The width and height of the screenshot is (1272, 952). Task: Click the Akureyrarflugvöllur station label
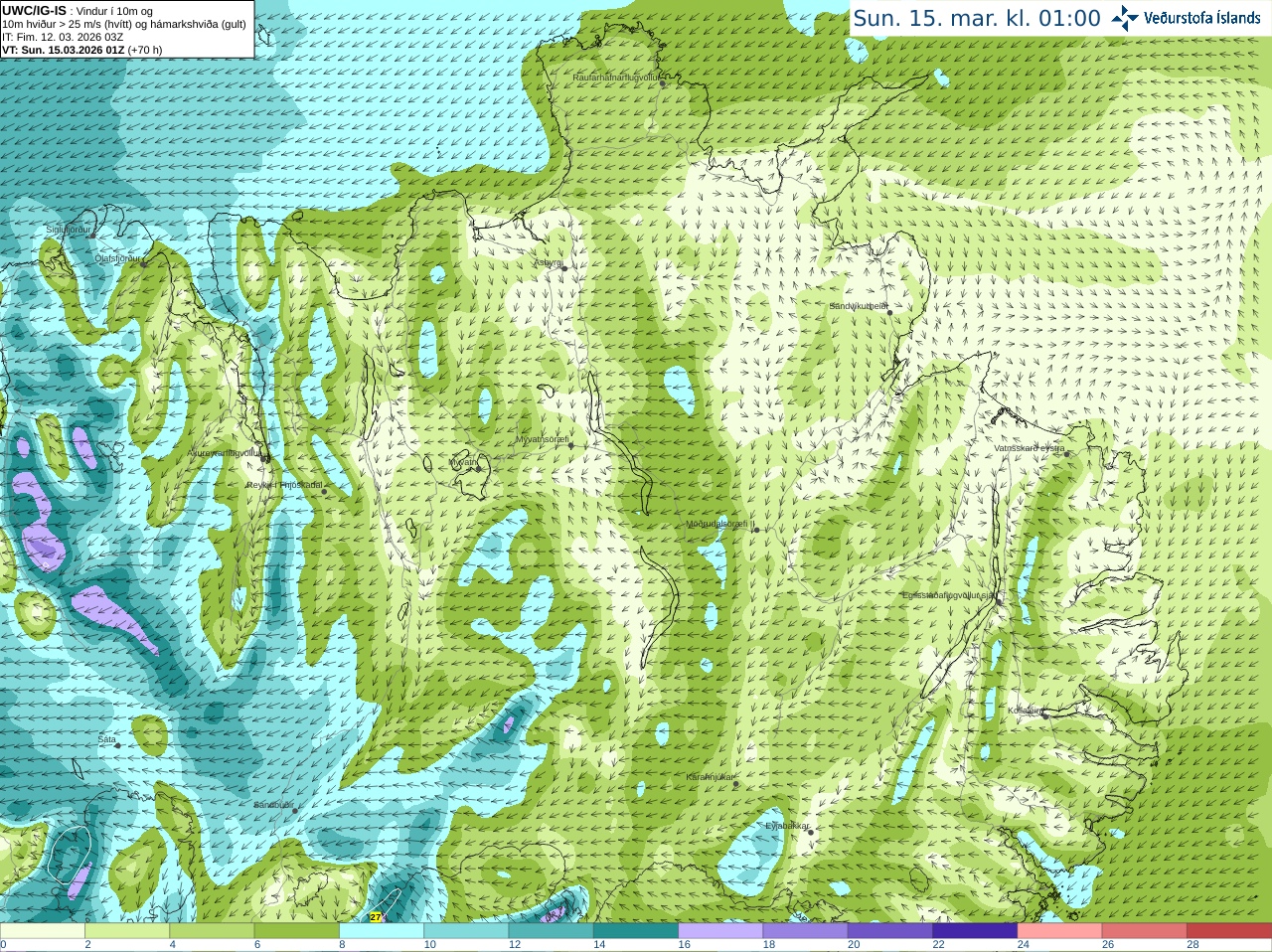[225, 452]
